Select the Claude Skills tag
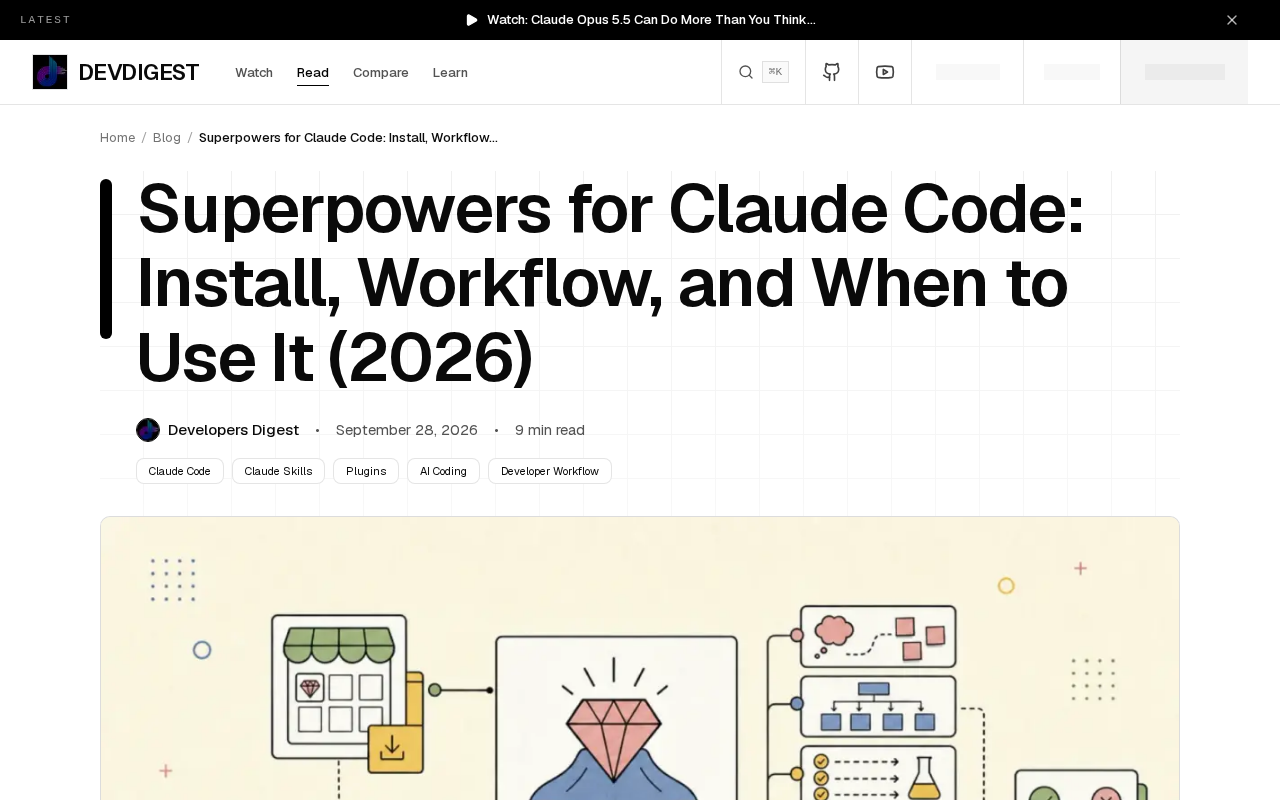 click(x=278, y=471)
